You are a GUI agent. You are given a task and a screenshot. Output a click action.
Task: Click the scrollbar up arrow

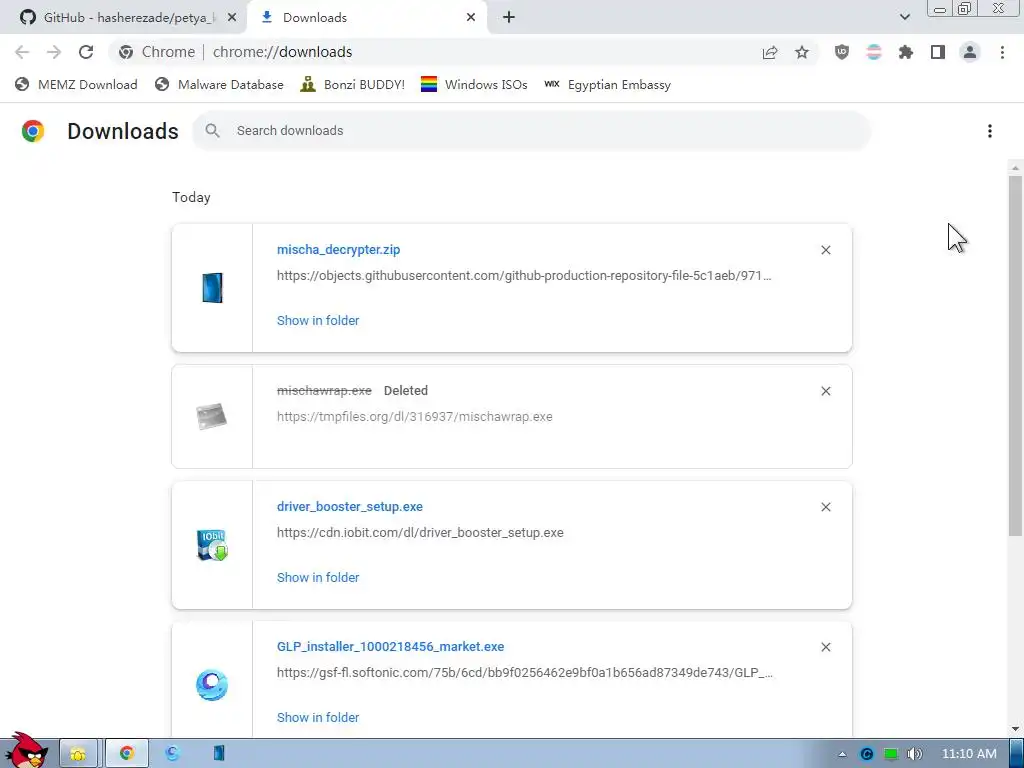tap(1015, 168)
